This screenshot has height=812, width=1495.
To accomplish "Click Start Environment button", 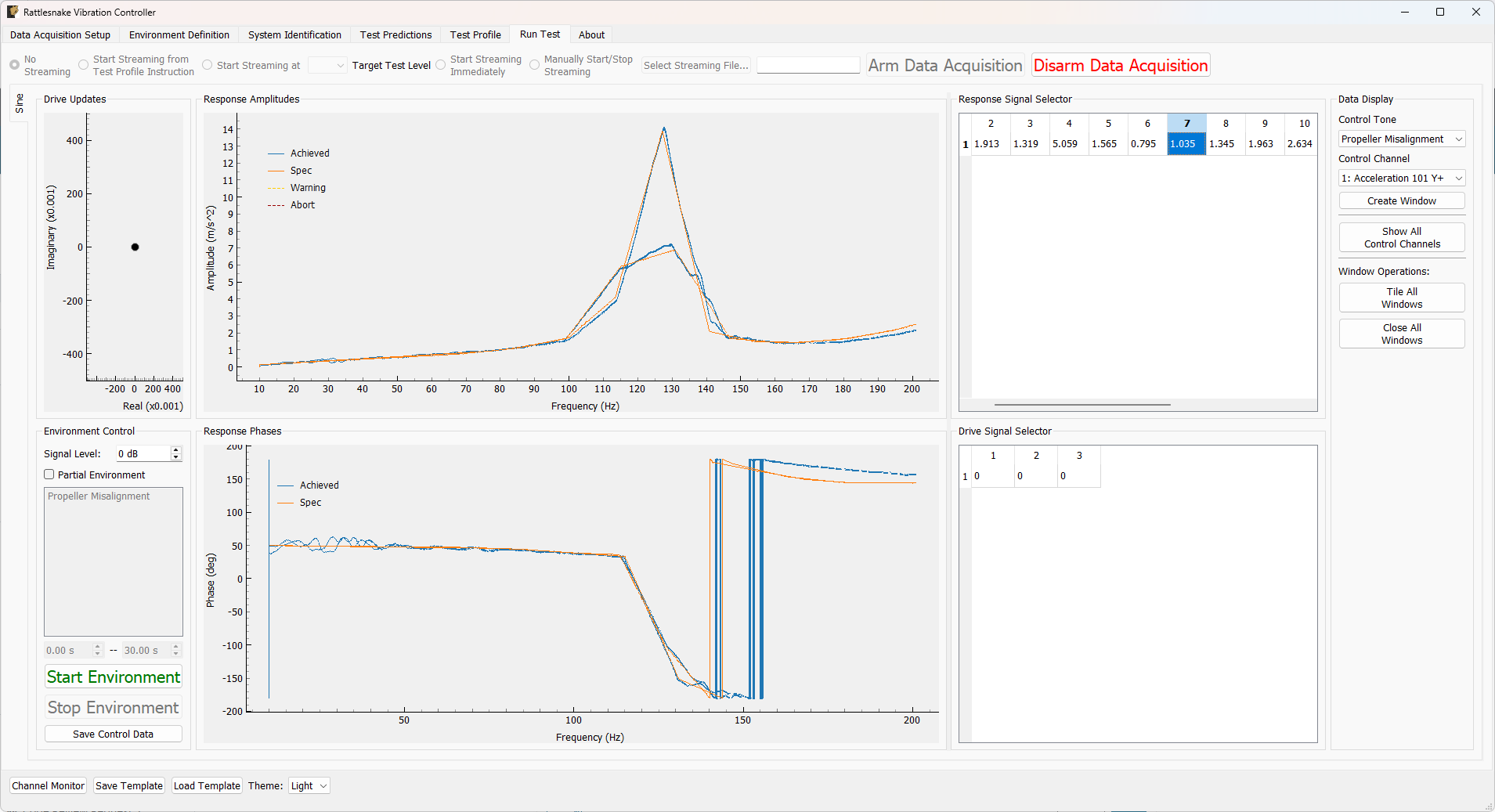I will (114, 677).
